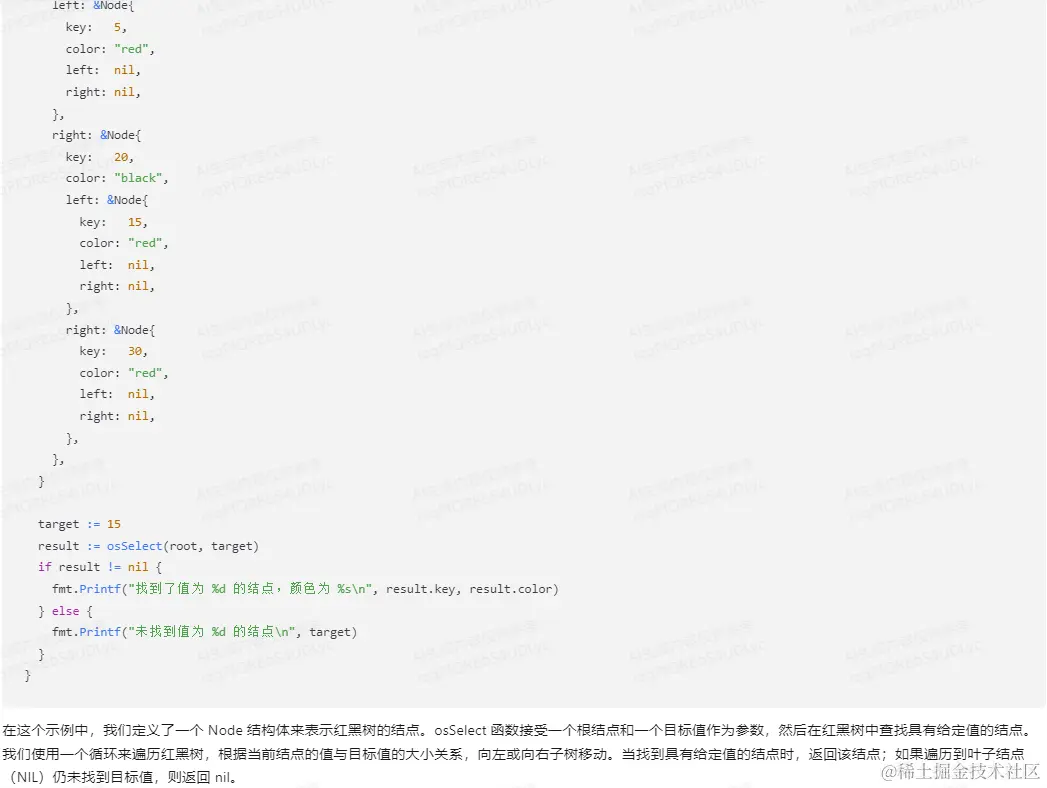Click the code line "key: 20,"

tap(99, 157)
